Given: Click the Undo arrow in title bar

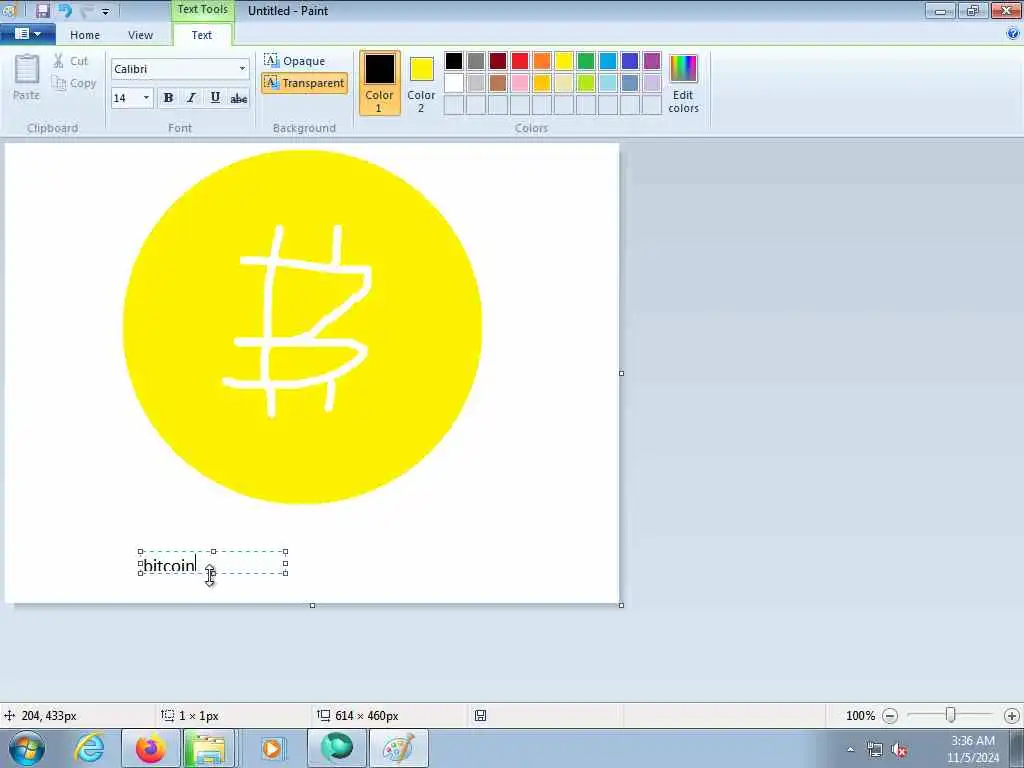Looking at the screenshot, I should [65, 10].
